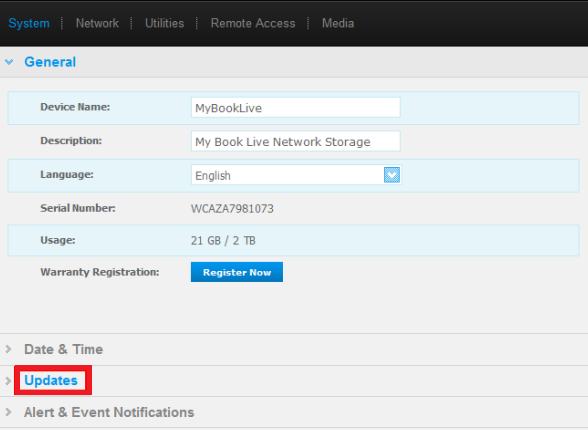Open the Language dropdown arrow
588x430 pixels.
click(392, 175)
